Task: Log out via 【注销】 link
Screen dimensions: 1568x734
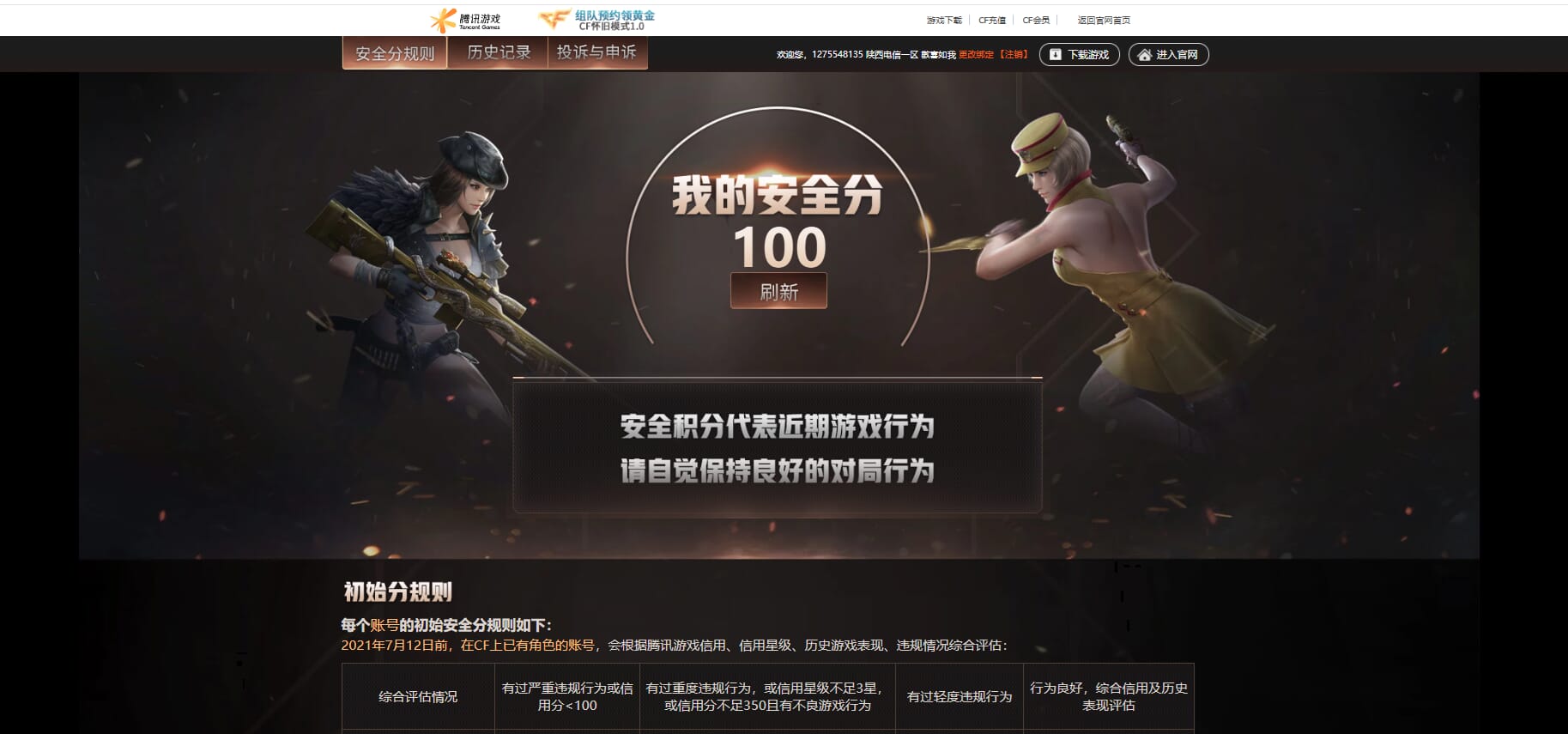Action: tap(1013, 54)
